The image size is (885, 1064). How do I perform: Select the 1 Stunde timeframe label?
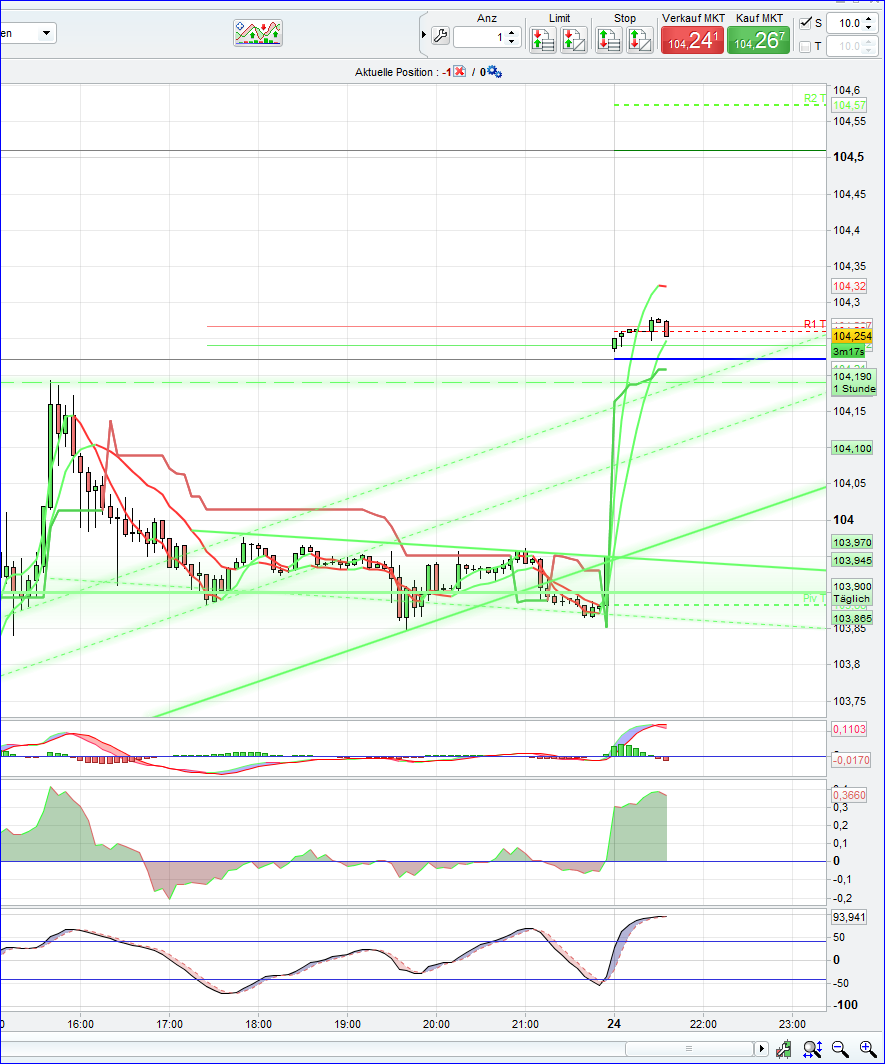click(x=853, y=389)
